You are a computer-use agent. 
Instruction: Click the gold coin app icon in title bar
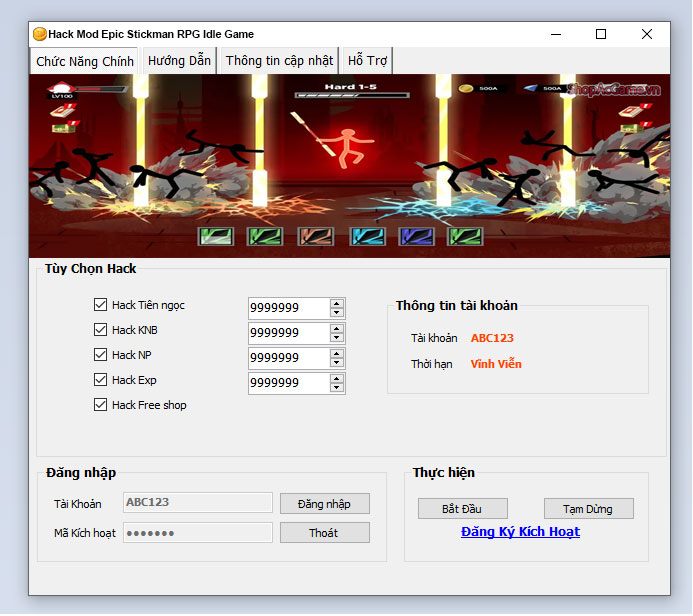[40, 34]
